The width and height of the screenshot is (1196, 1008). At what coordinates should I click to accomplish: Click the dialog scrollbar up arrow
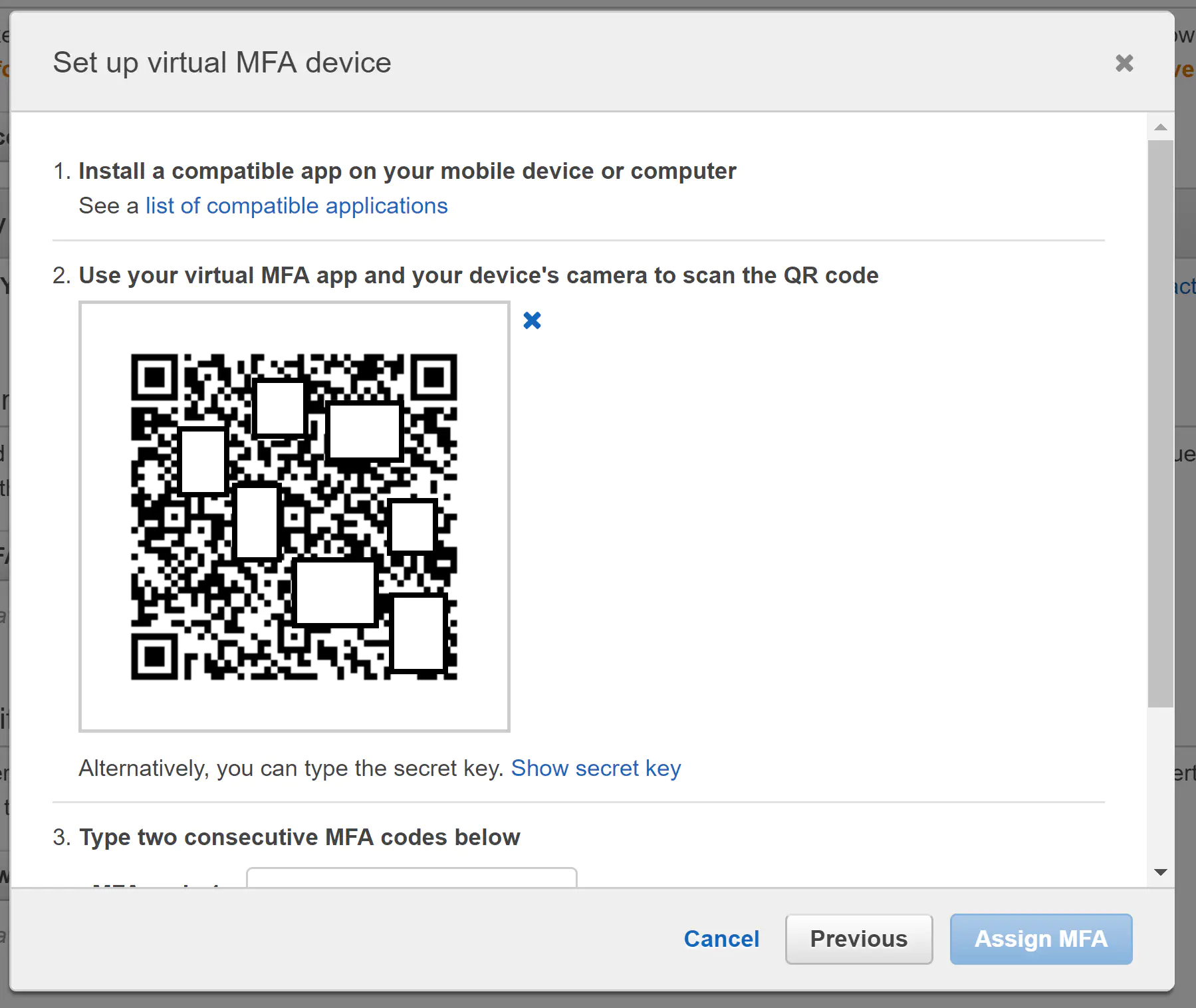click(x=1161, y=127)
